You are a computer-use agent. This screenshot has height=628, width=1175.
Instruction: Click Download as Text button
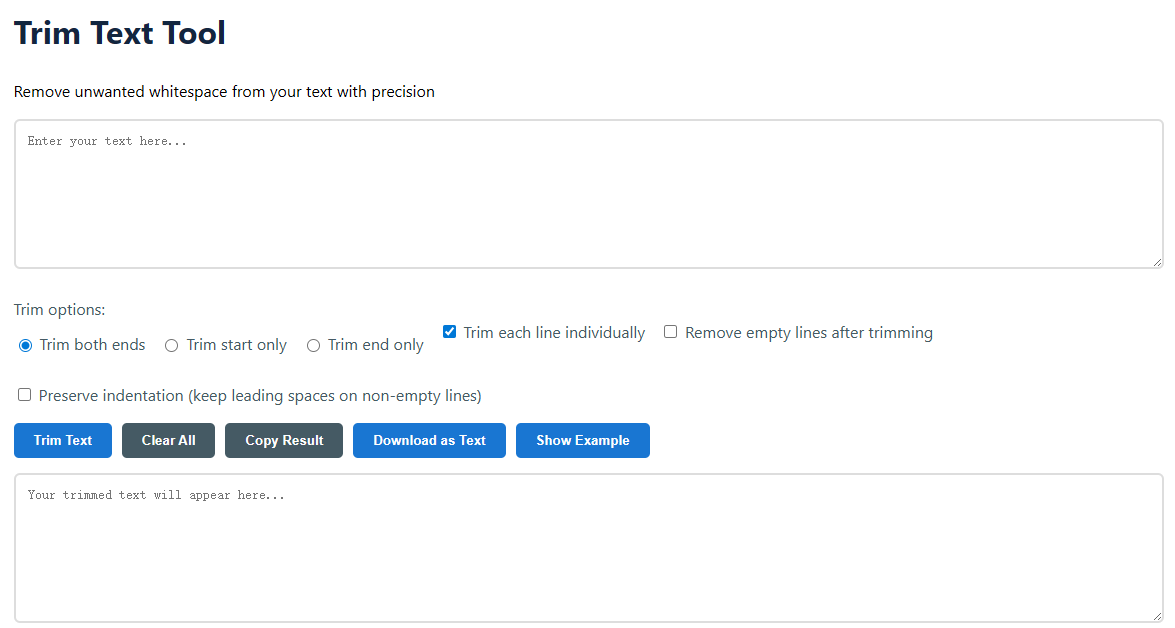click(x=429, y=440)
